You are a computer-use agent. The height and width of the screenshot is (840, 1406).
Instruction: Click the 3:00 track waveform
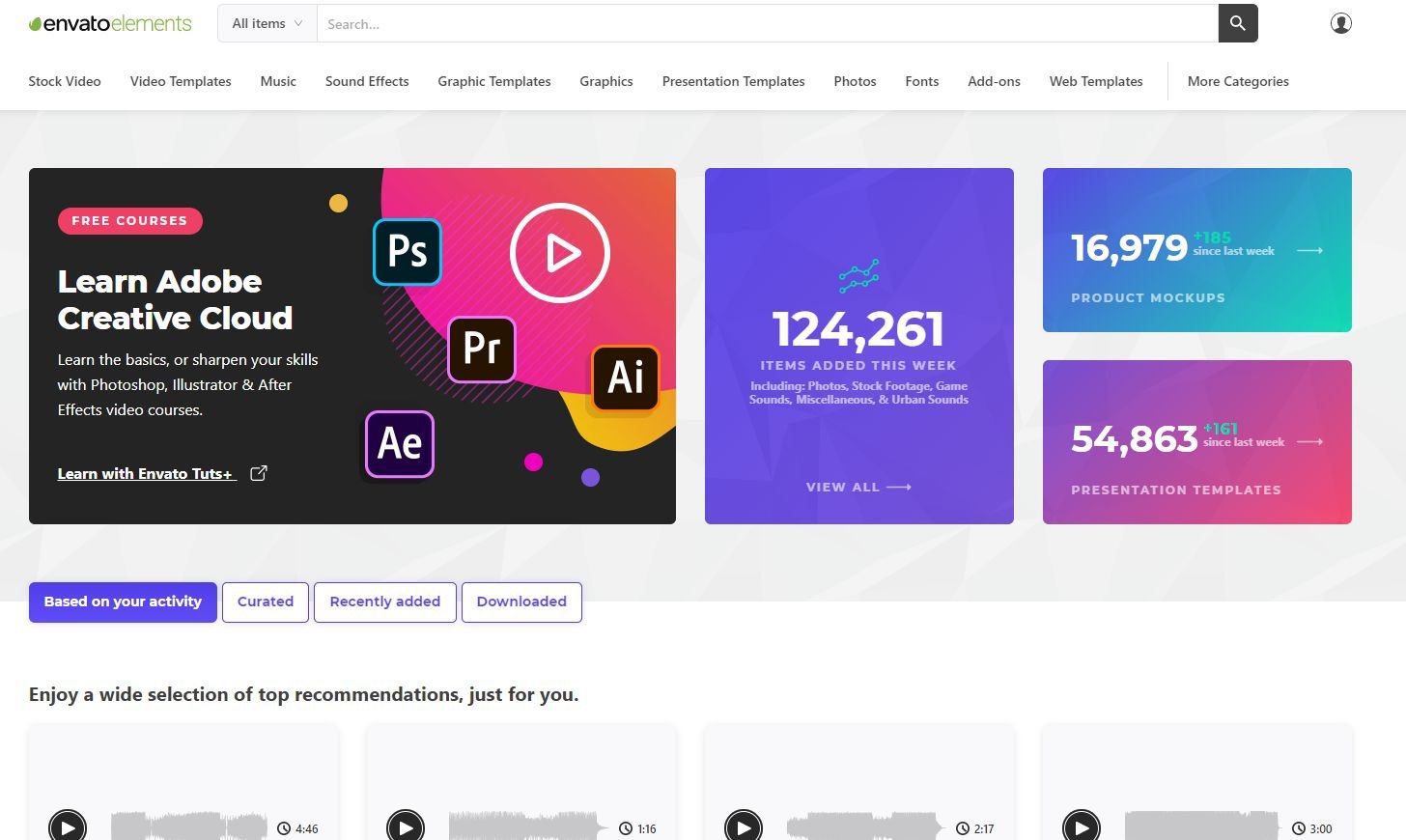[1203, 826]
